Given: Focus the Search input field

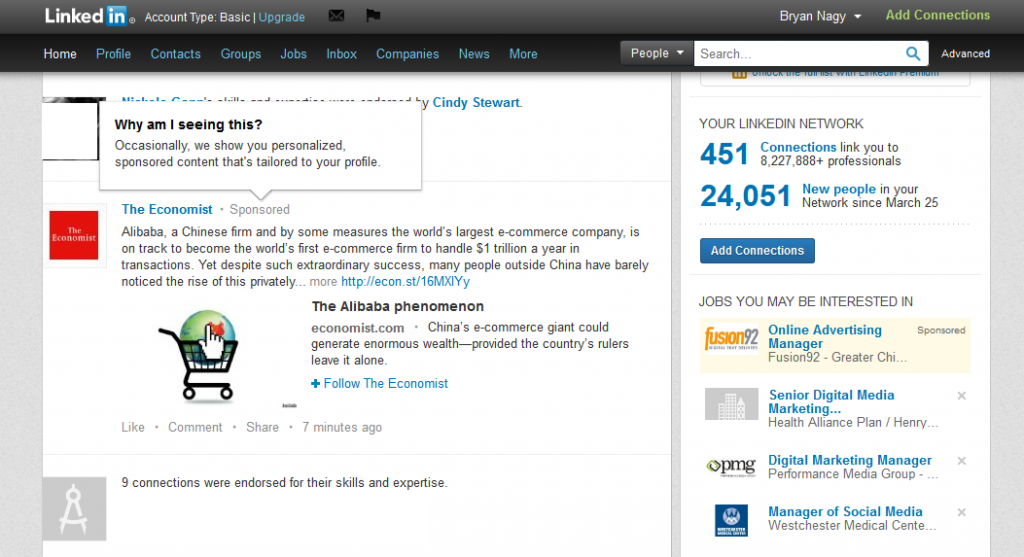Looking at the screenshot, I should (x=800, y=54).
